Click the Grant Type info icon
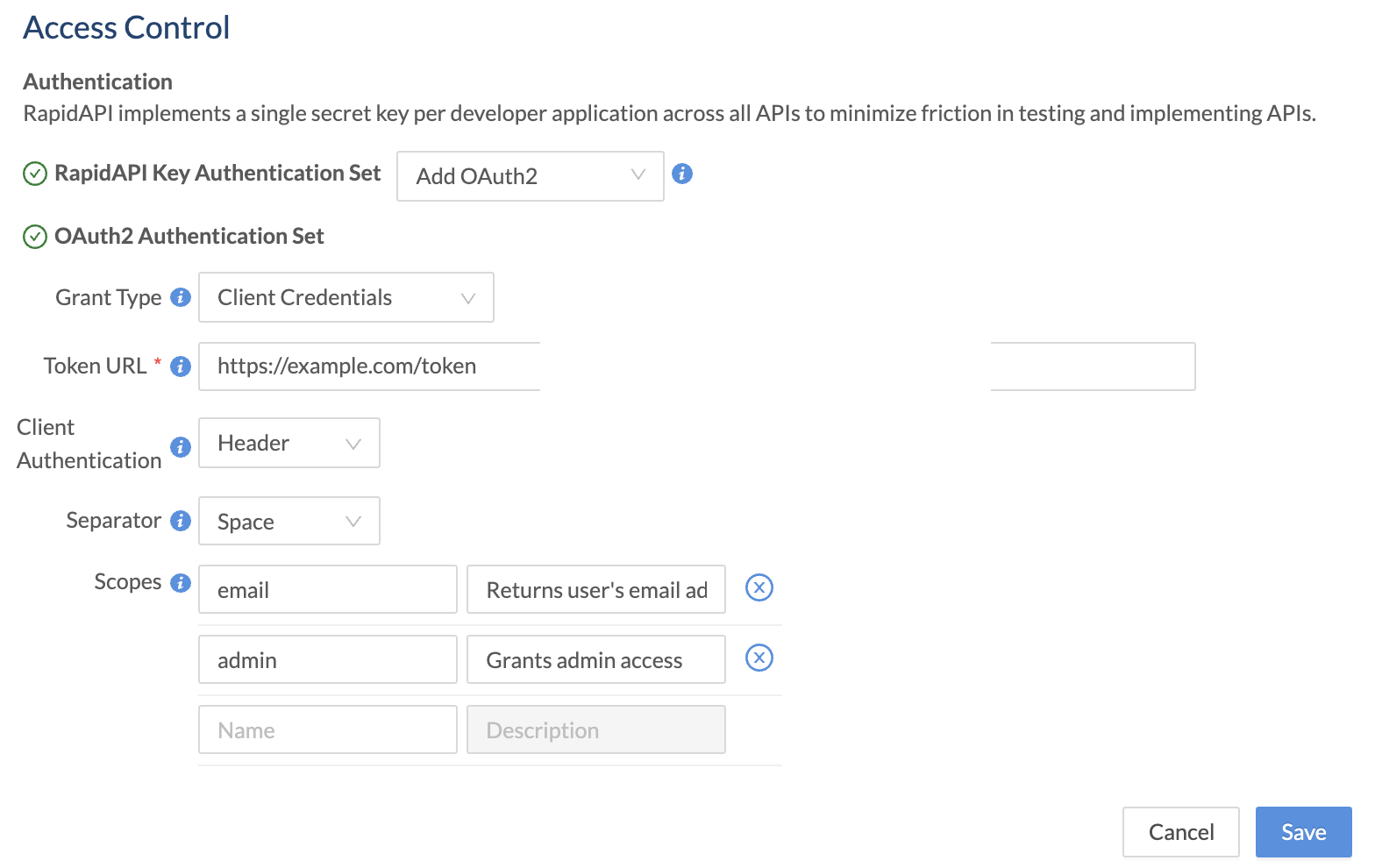 (181, 297)
